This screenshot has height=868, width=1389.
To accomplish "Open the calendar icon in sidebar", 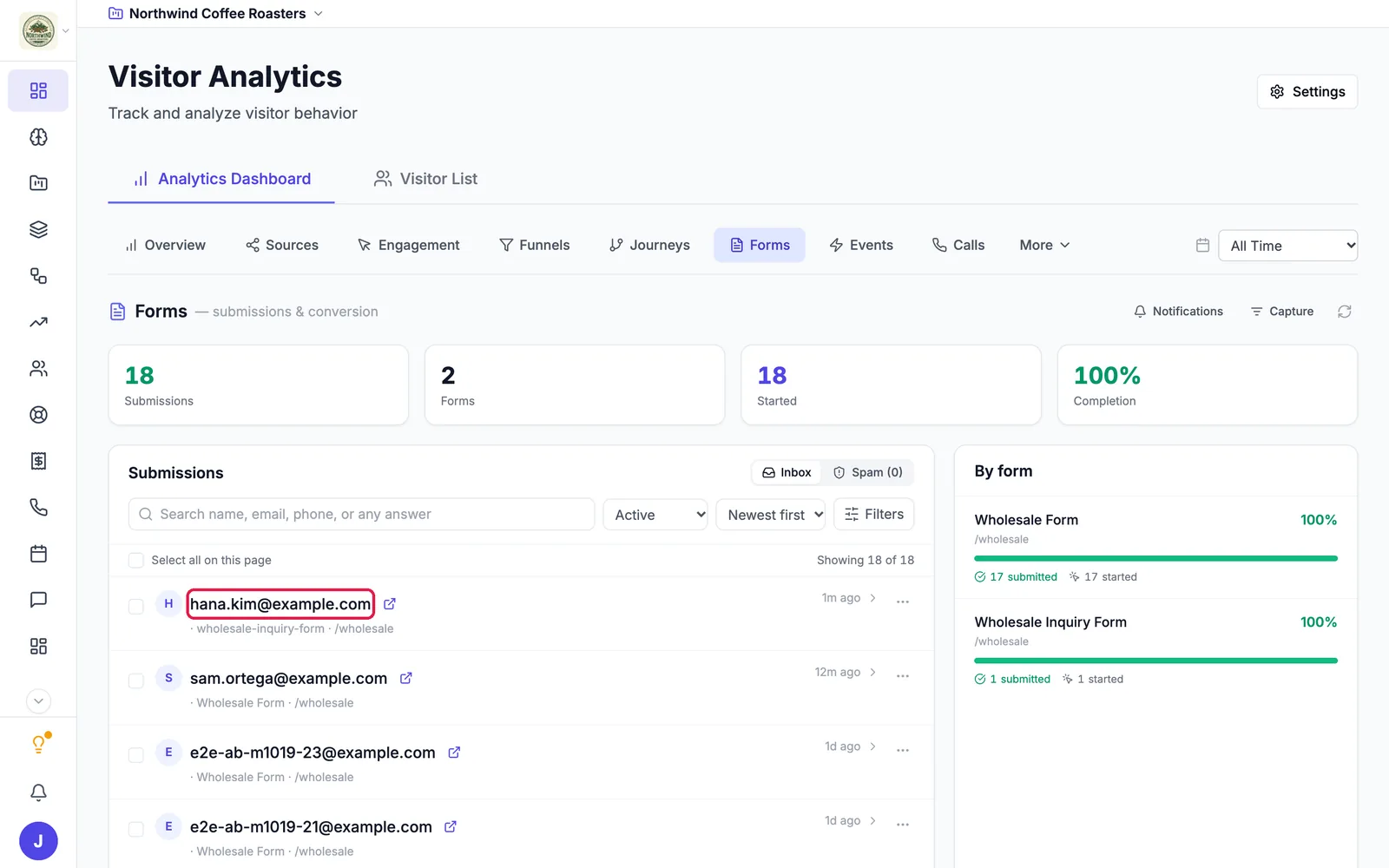I will click(38, 554).
